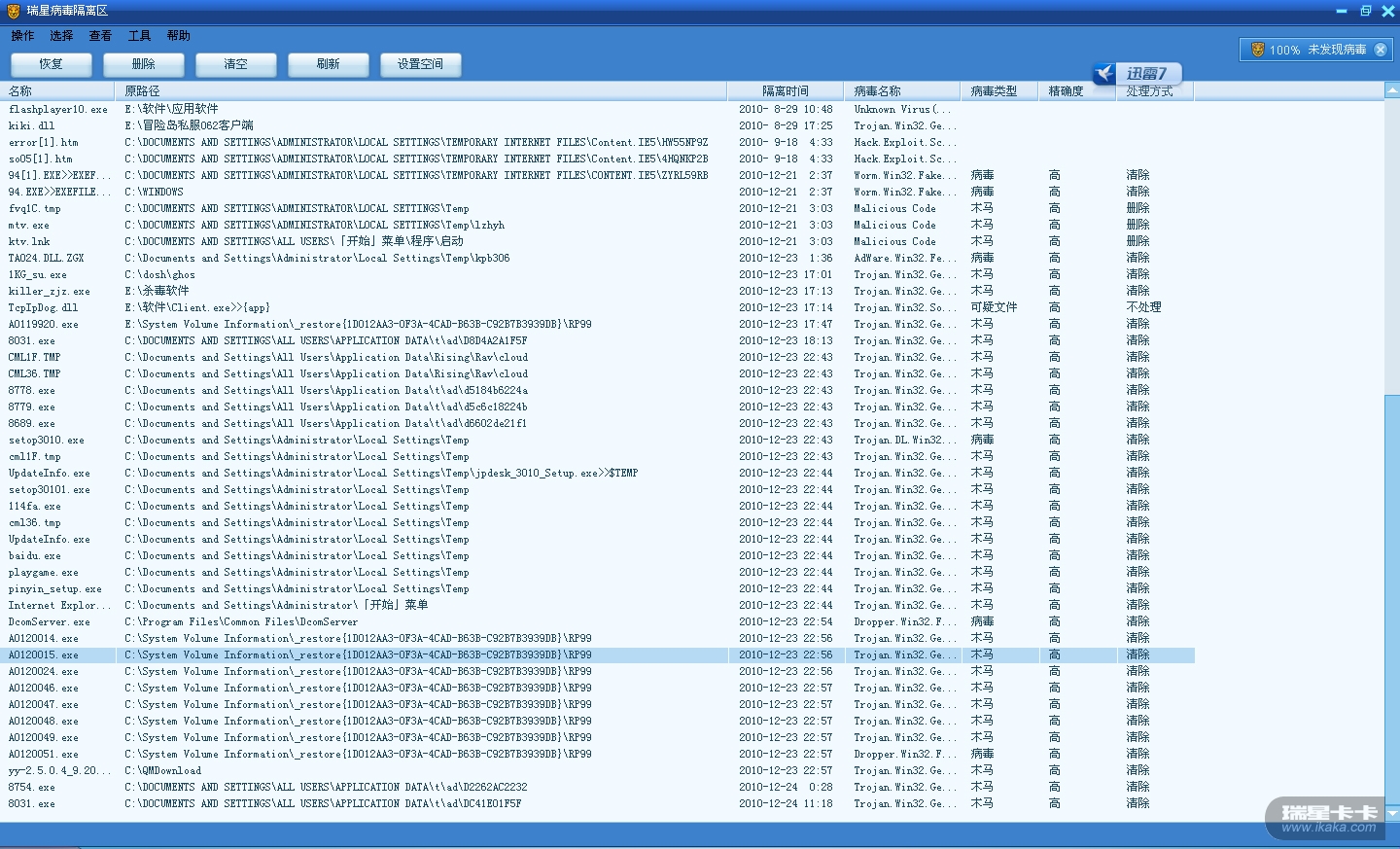
Task: Open the 选择 menu
Action: click(61, 36)
